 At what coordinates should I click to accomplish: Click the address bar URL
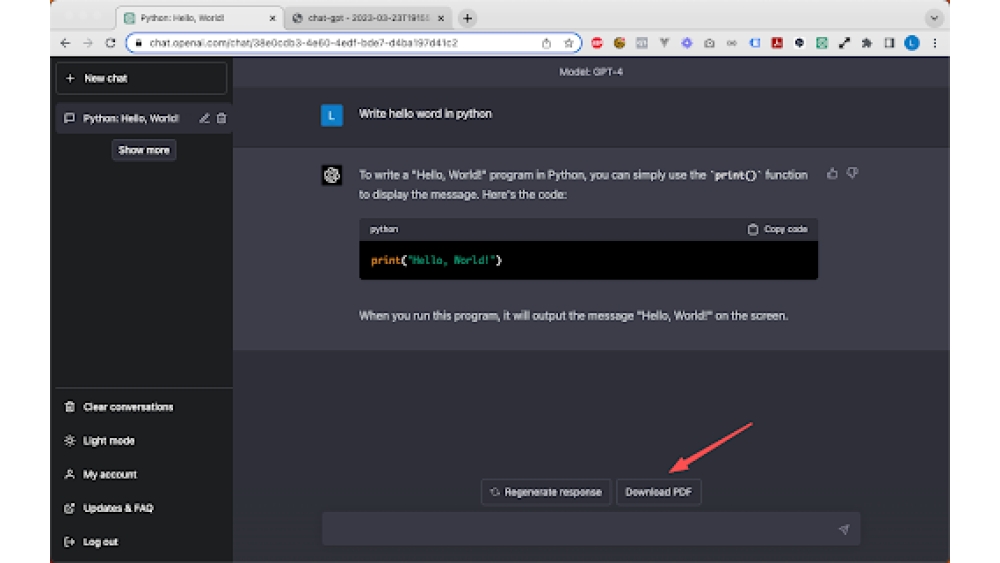[x=303, y=43]
